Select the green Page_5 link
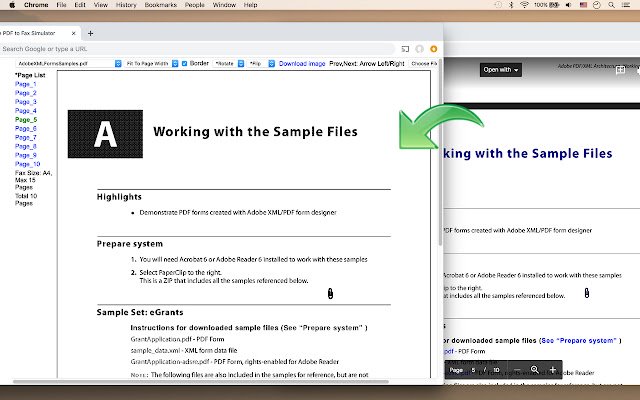Image resolution: width=640 pixels, height=400 pixels. point(26,120)
